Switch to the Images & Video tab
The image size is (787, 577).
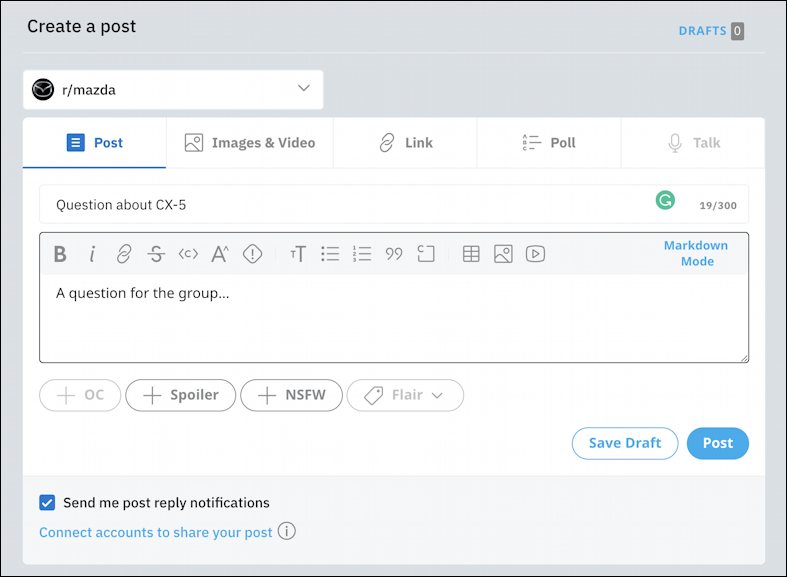pos(250,143)
